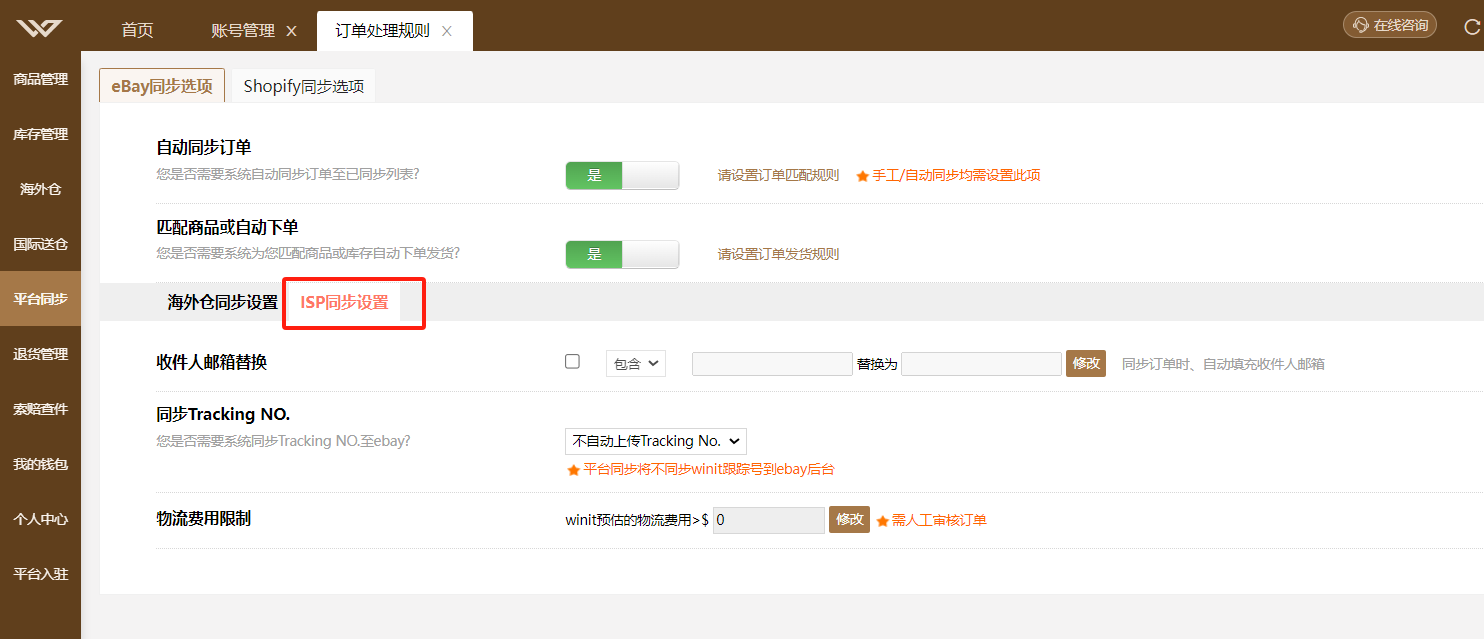Close the 账号管理 tab
This screenshot has height=639, width=1484.
click(291, 31)
